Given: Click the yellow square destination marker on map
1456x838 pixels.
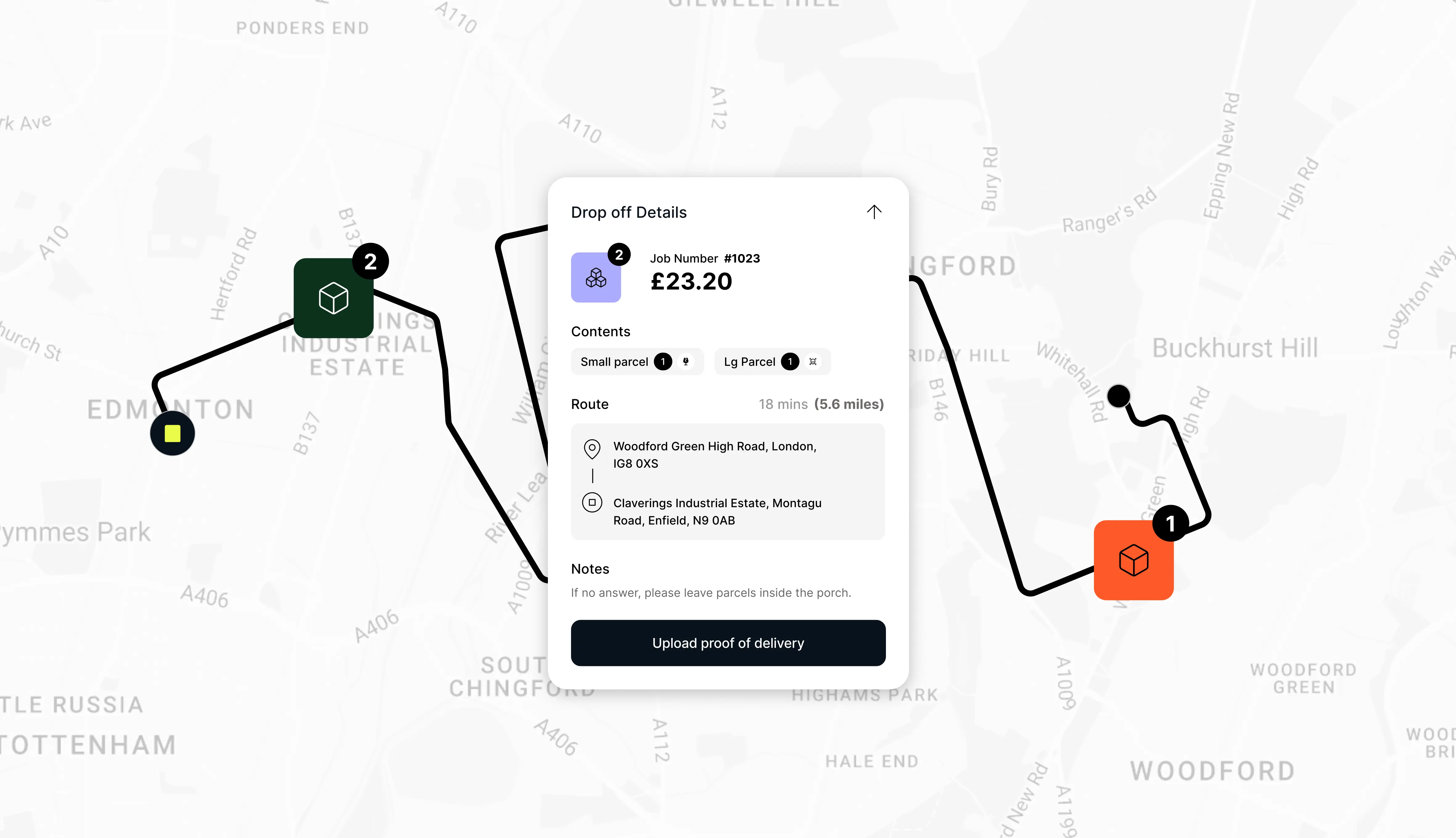Looking at the screenshot, I should [x=172, y=433].
